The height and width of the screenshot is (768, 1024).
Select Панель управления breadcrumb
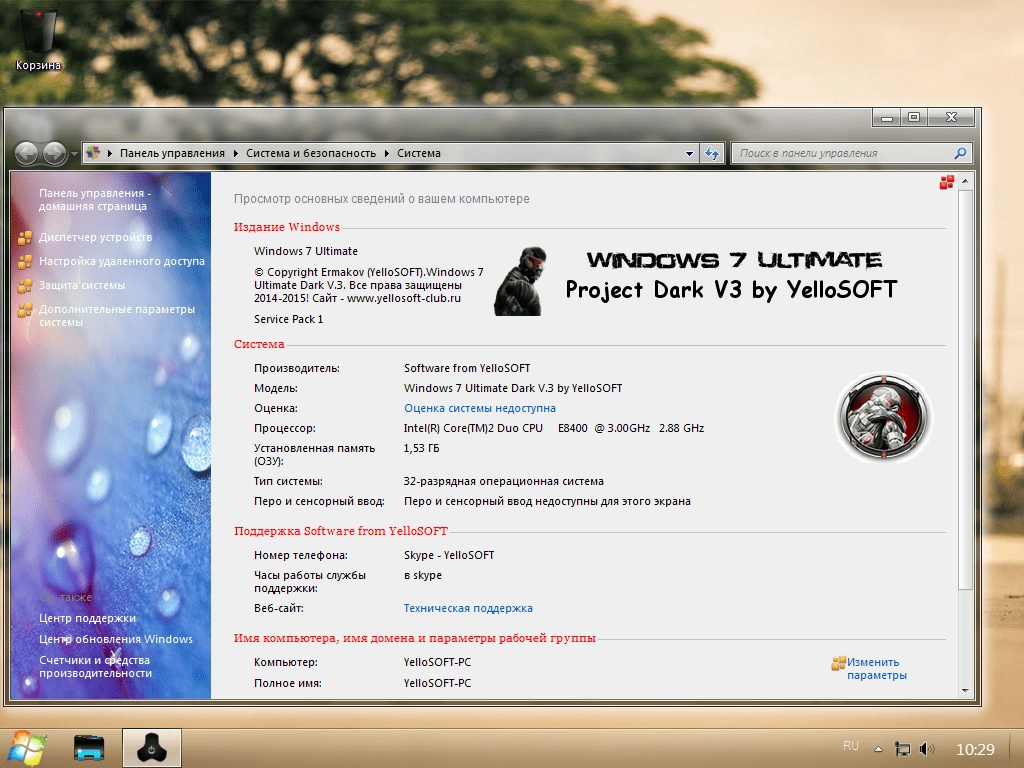172,153
